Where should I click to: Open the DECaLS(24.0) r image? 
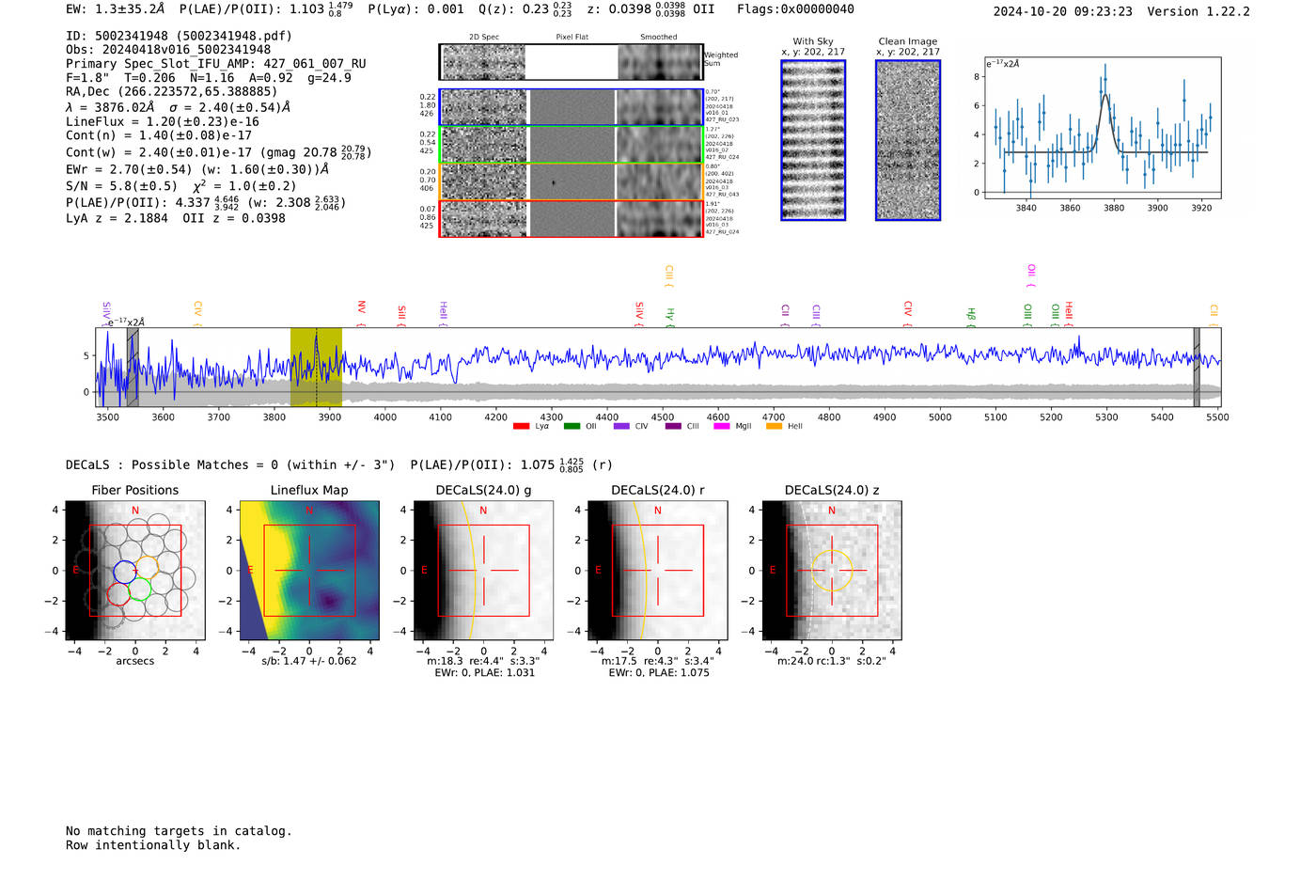coord(657,571)
